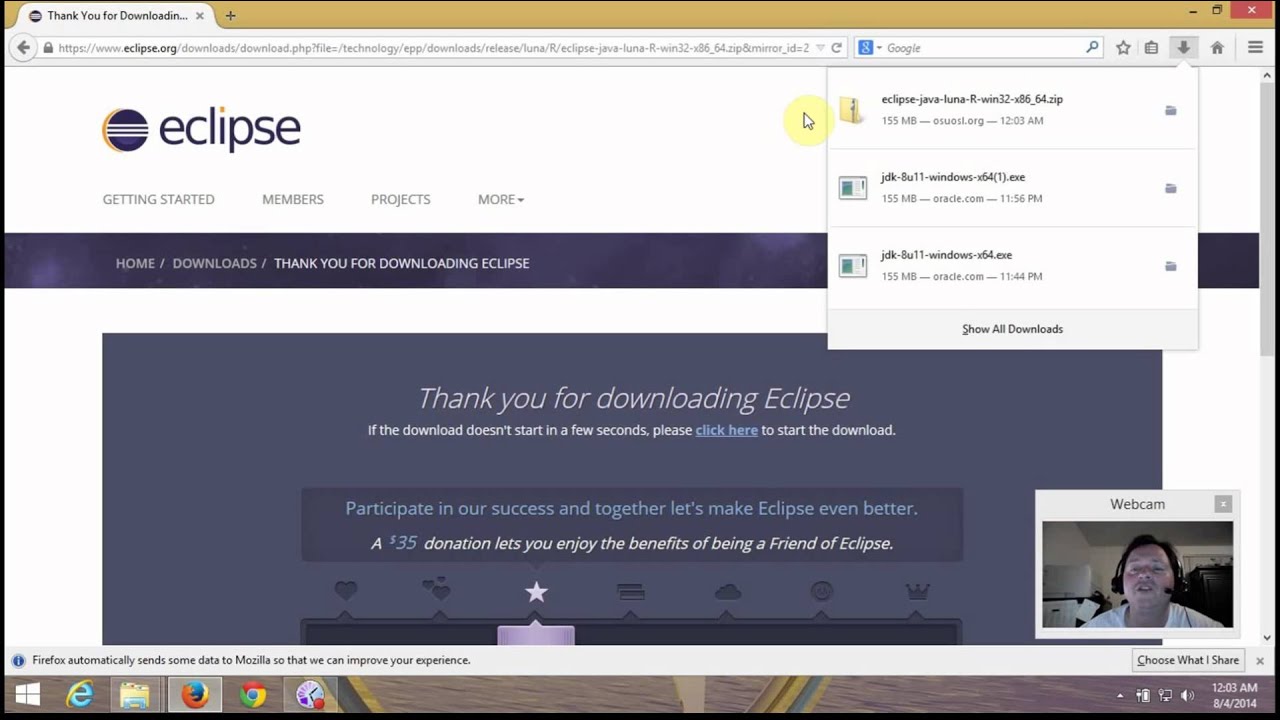Viewport: 1280px width, 720px height.
Task: Open containing folder for eclipse zip download
Action: point(1170,110)
